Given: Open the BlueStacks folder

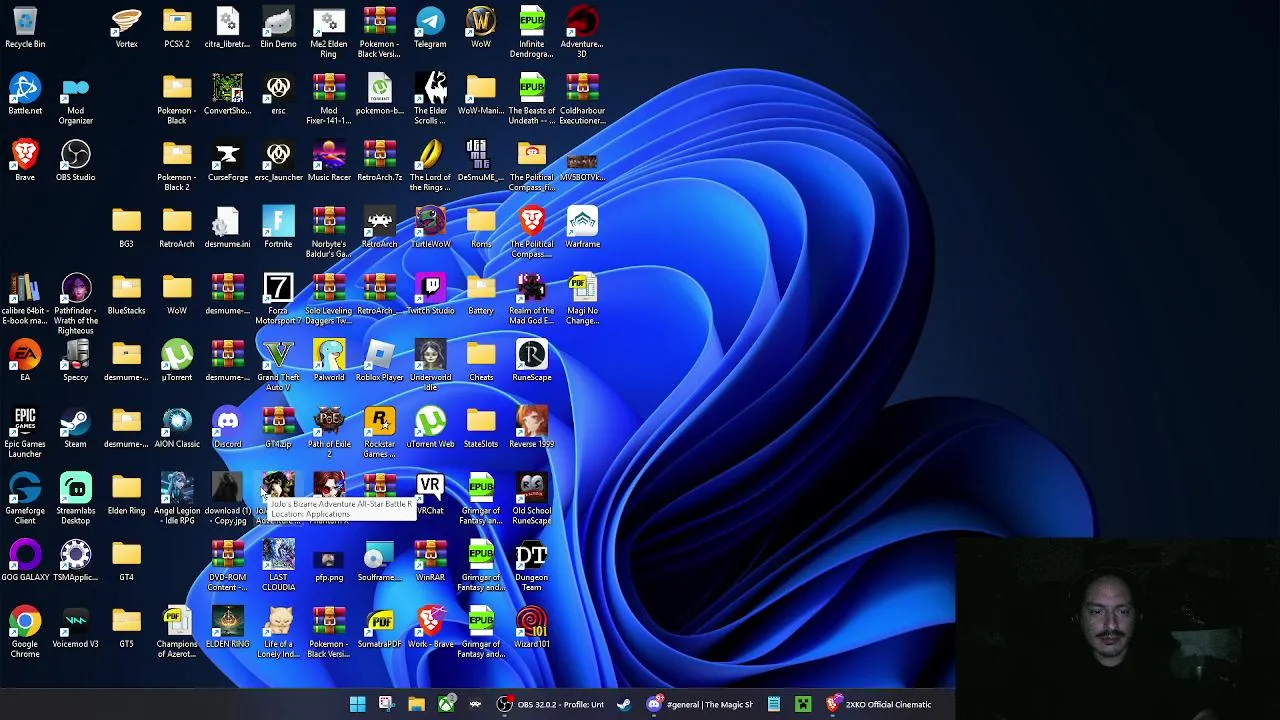Looking at the screenshot, I should pyautogui.click(x=126, y=295).
